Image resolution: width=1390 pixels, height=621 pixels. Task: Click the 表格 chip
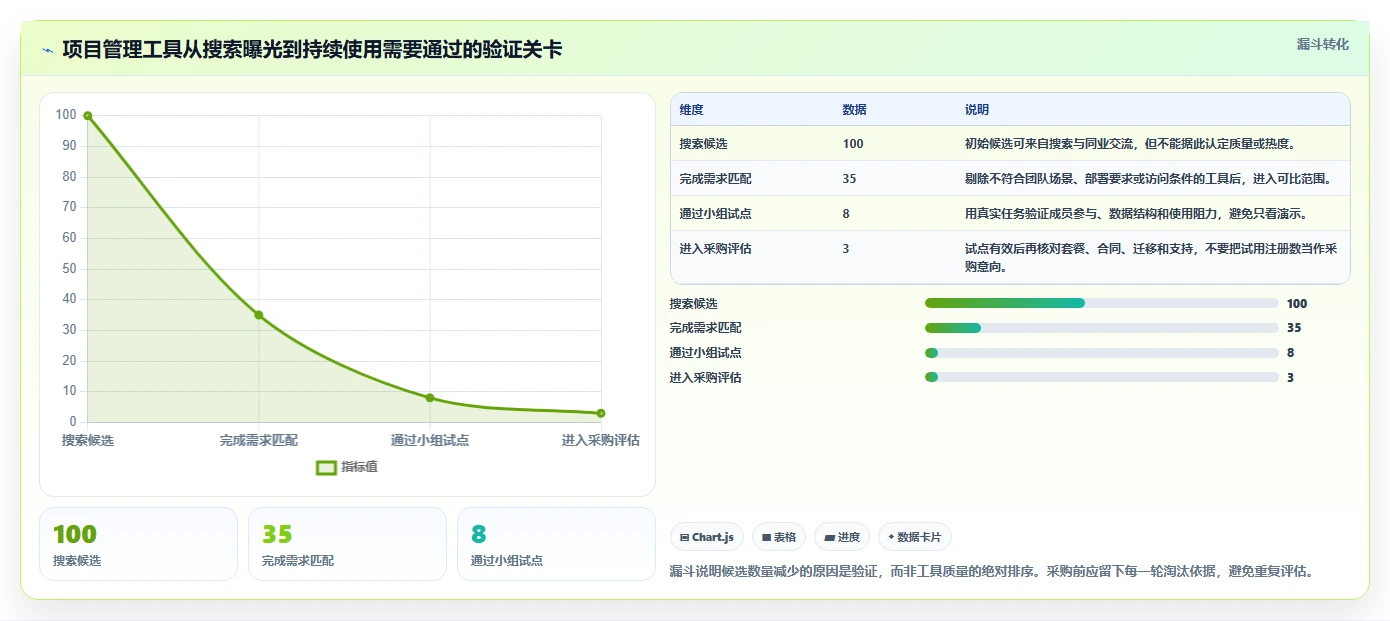(x=779, y=537)
